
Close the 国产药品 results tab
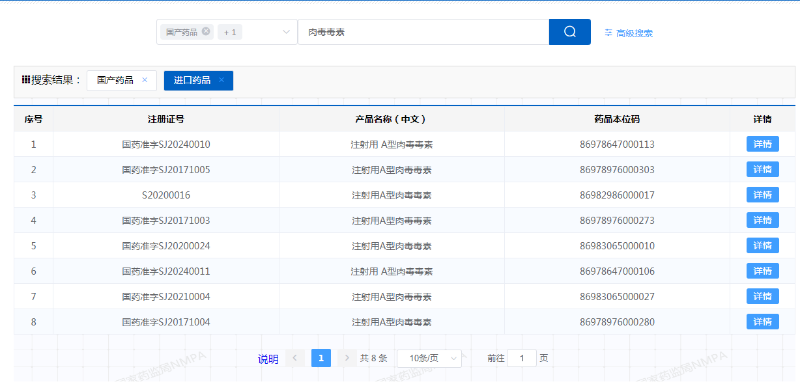[144, 80]
